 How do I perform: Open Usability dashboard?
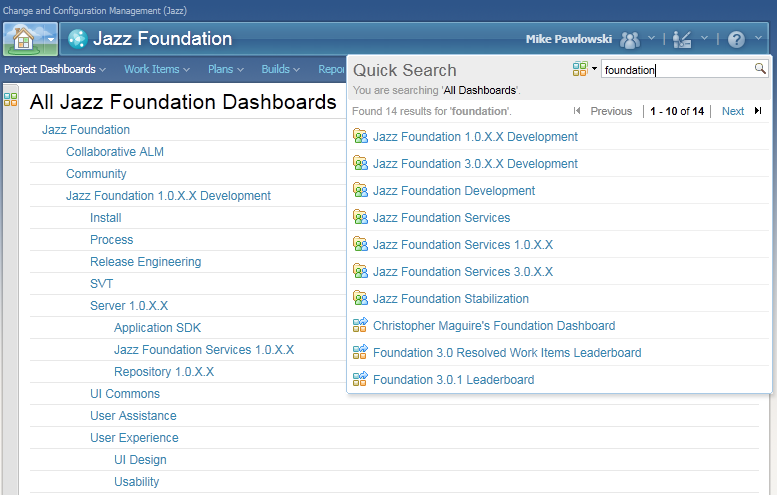(x=136, y=482)
